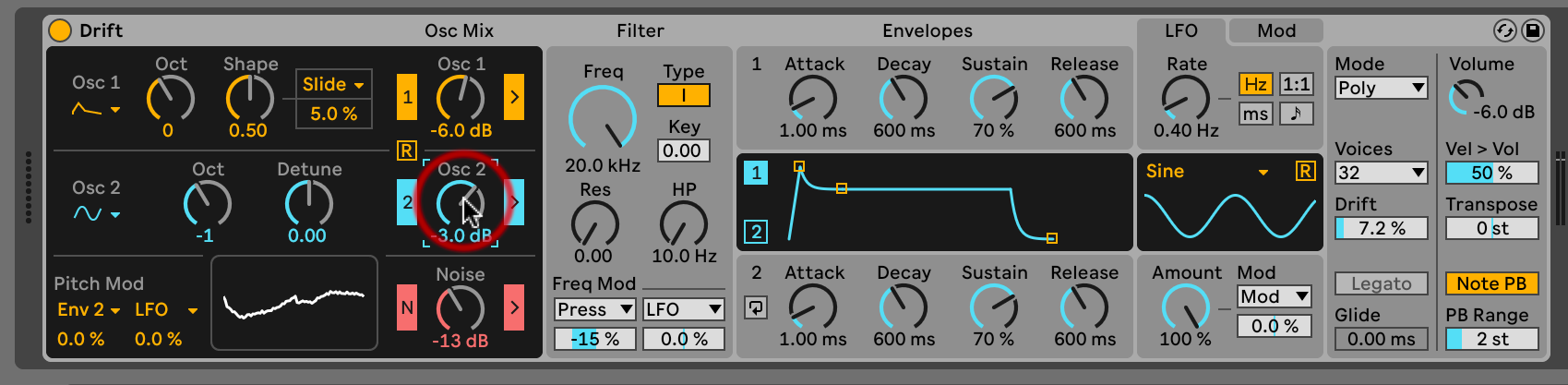
Task: Toggle Noise filter routing arrow
Action: point(514,307)
